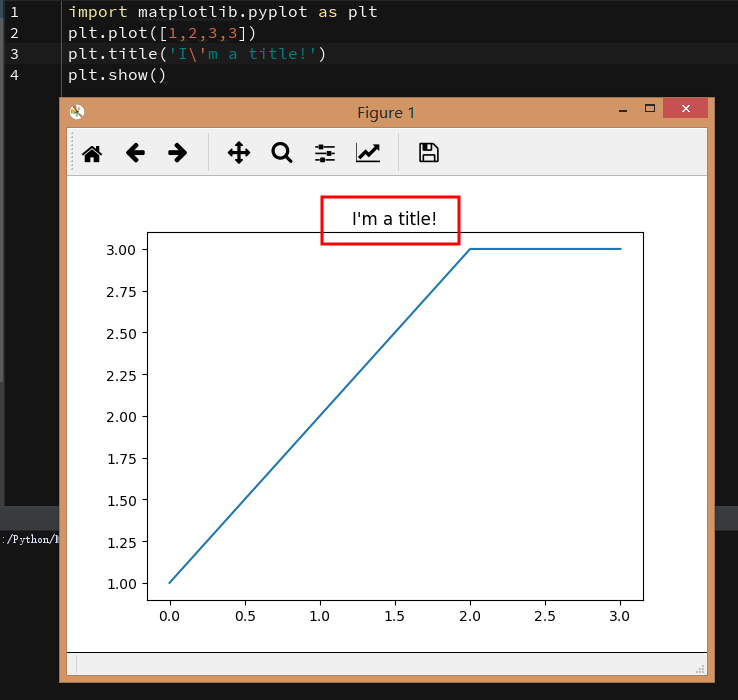Click the 0.0 x-axis tick label
This screenshot has width=738, height=700.
169,616
